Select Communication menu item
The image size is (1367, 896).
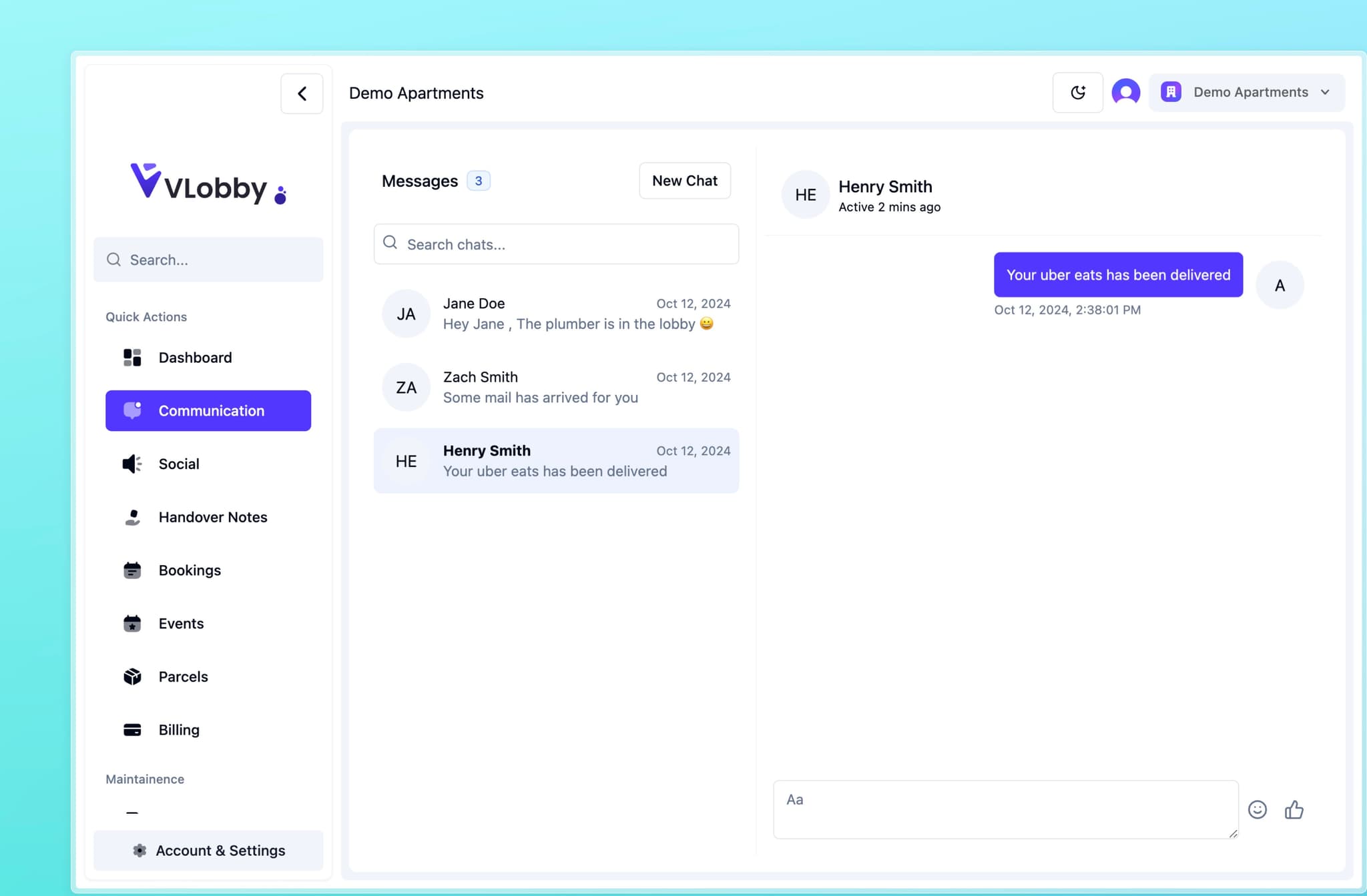point(208,410)
